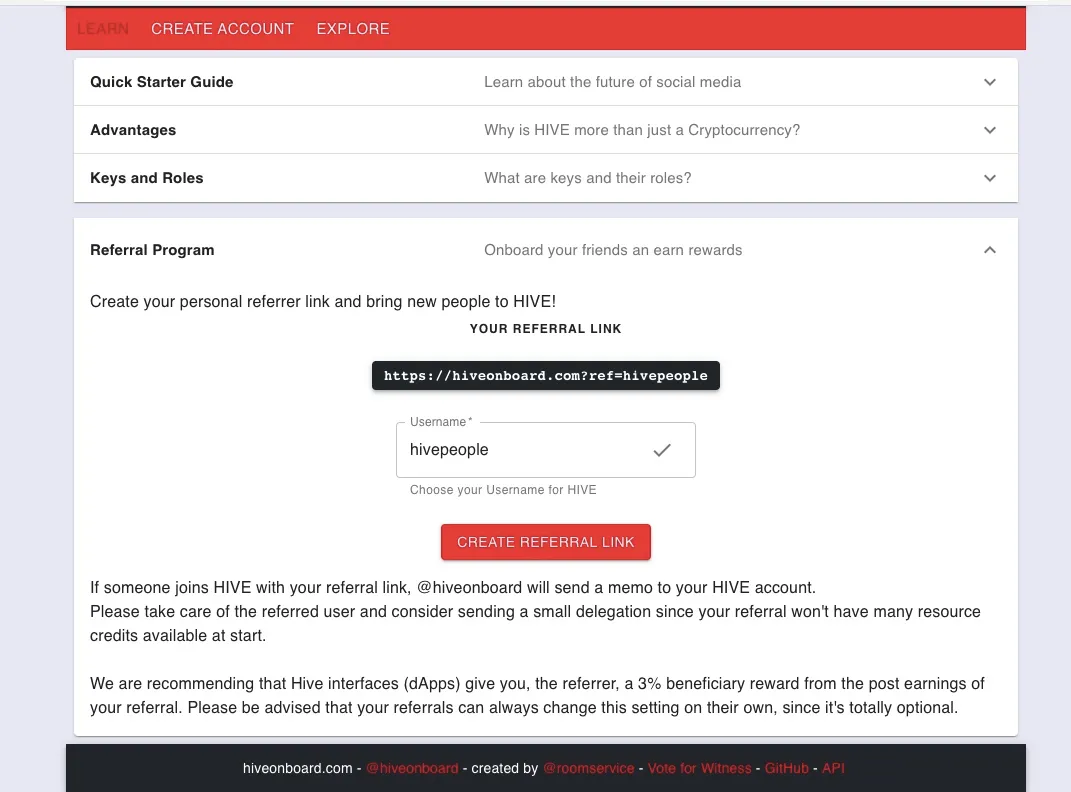This screenshot has height=792, width=1071.
Task: Click the Quick Starter Guide heading
Action: click(x=161, y=82)
